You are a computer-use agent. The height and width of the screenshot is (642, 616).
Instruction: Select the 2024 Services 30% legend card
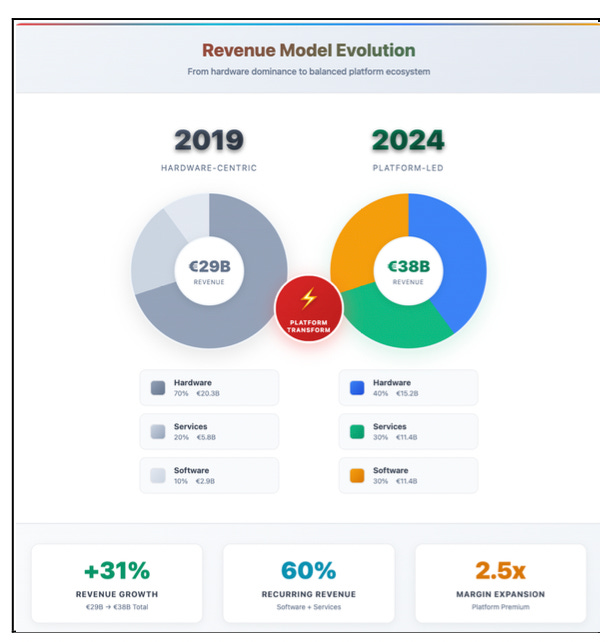pos(408,432)
